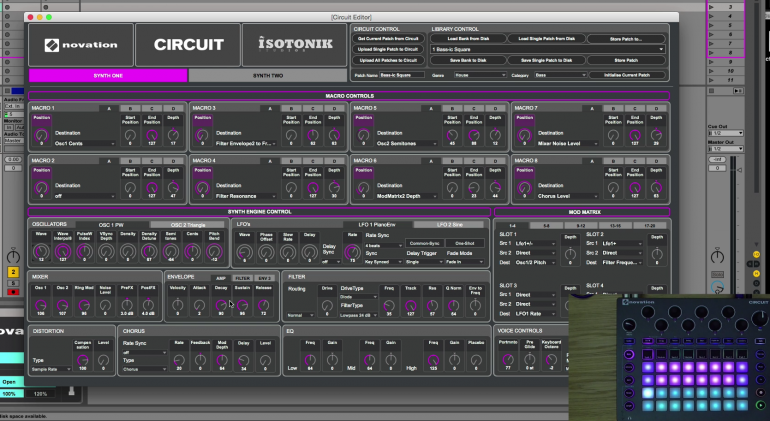Select macro 8 slot A
This screenshot has width=770, height=421.
point(592,161)
